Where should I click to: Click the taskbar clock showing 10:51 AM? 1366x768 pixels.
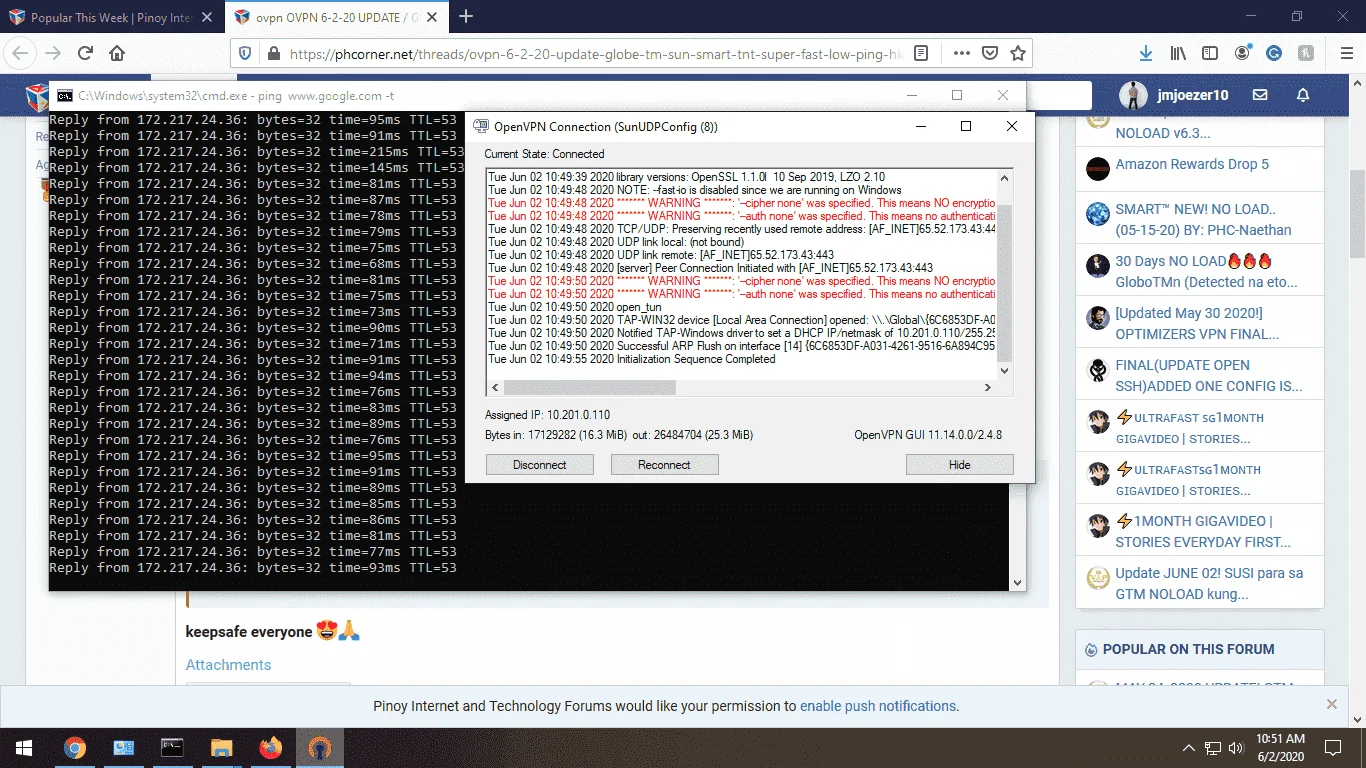(1280, 747)
